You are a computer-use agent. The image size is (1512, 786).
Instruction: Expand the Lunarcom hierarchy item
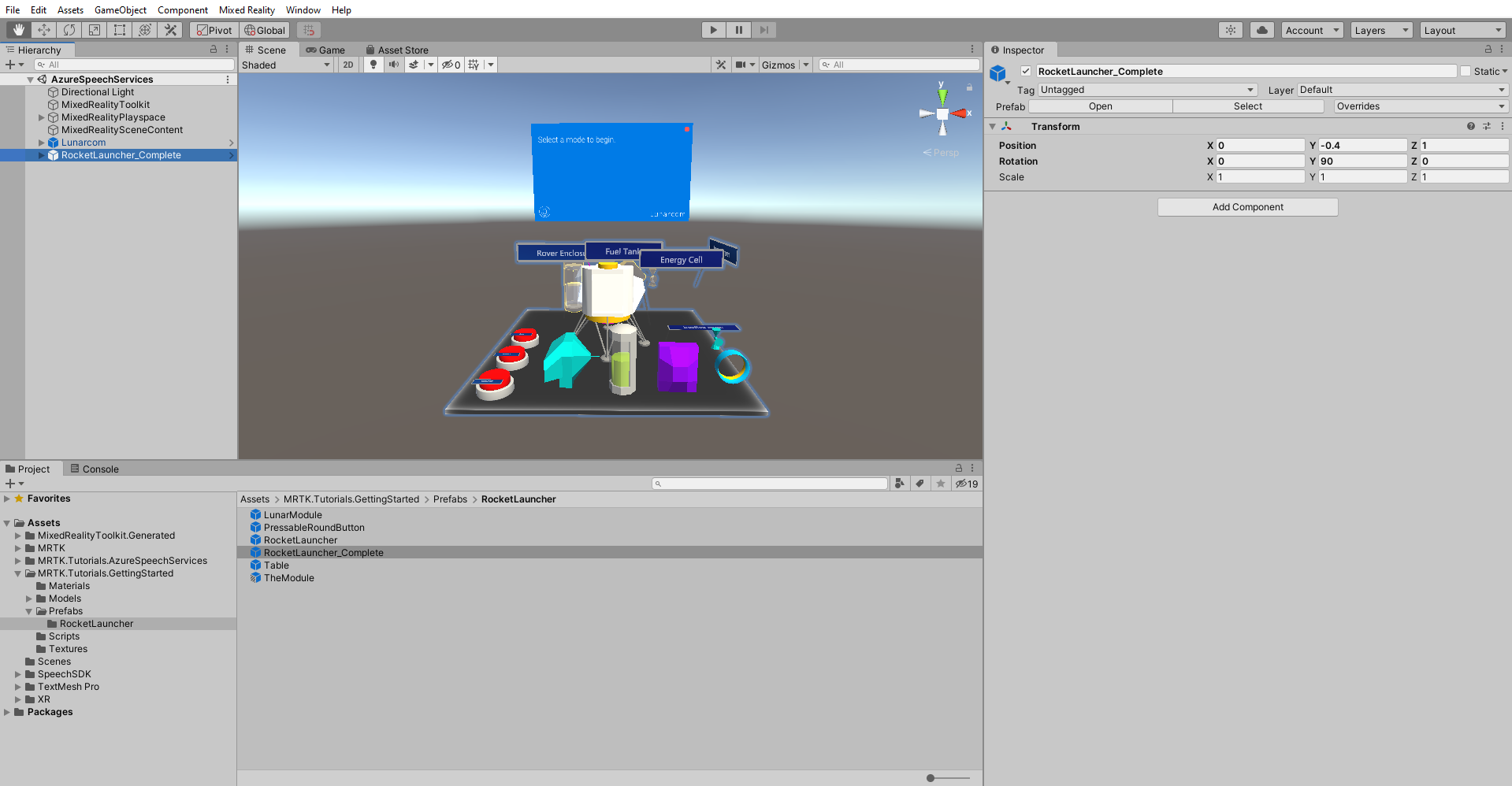point(42,143)
